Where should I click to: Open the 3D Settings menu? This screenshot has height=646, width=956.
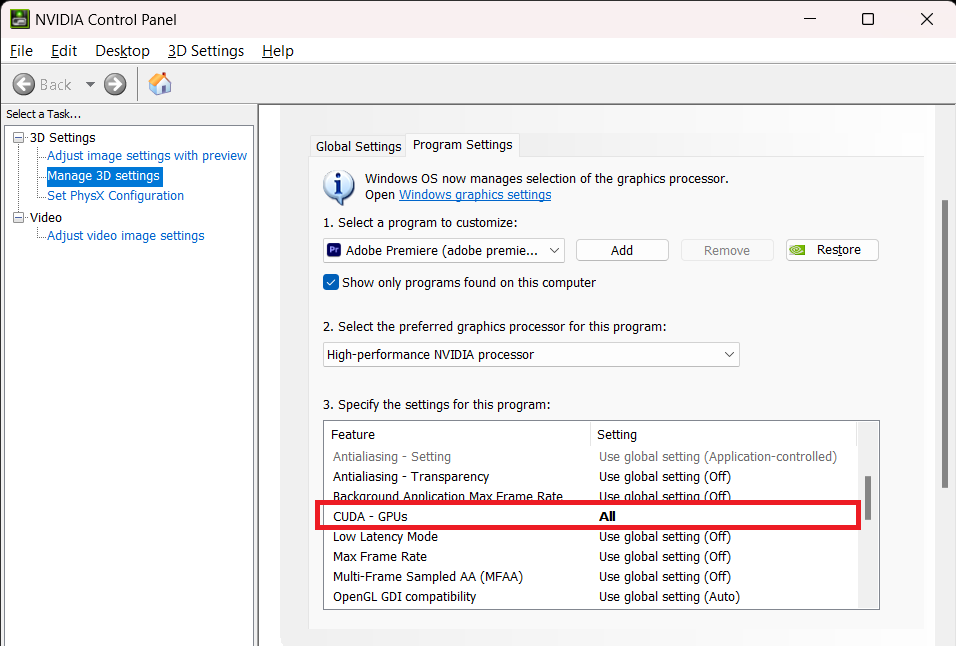[x=206, y=51]
